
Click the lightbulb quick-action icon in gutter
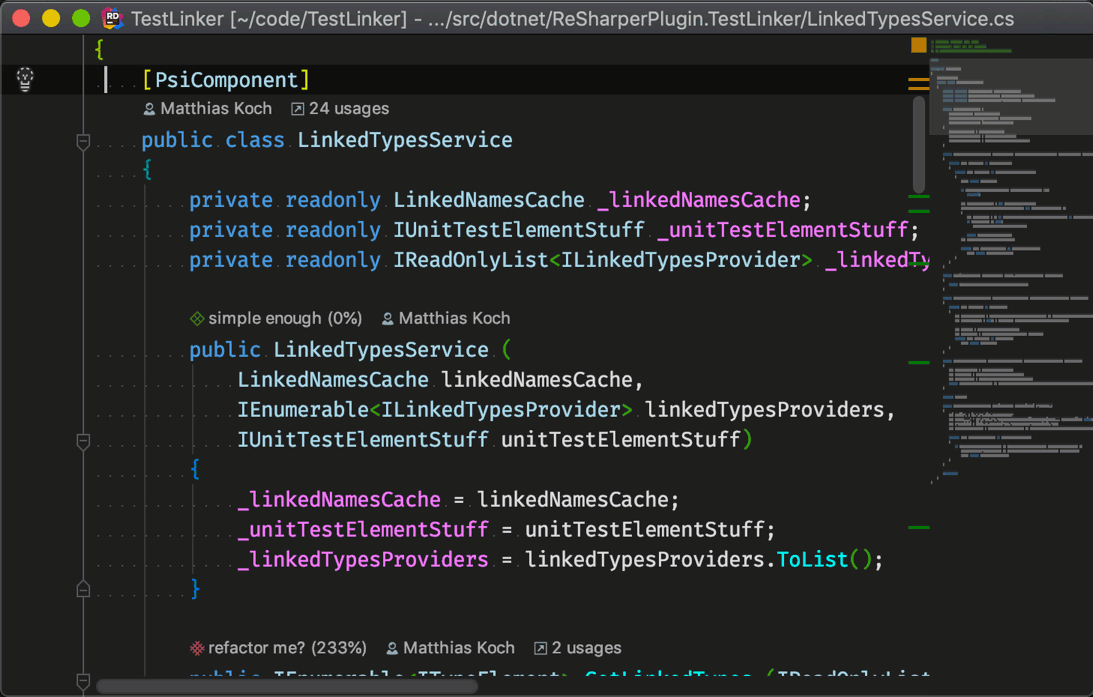[25, 79]
